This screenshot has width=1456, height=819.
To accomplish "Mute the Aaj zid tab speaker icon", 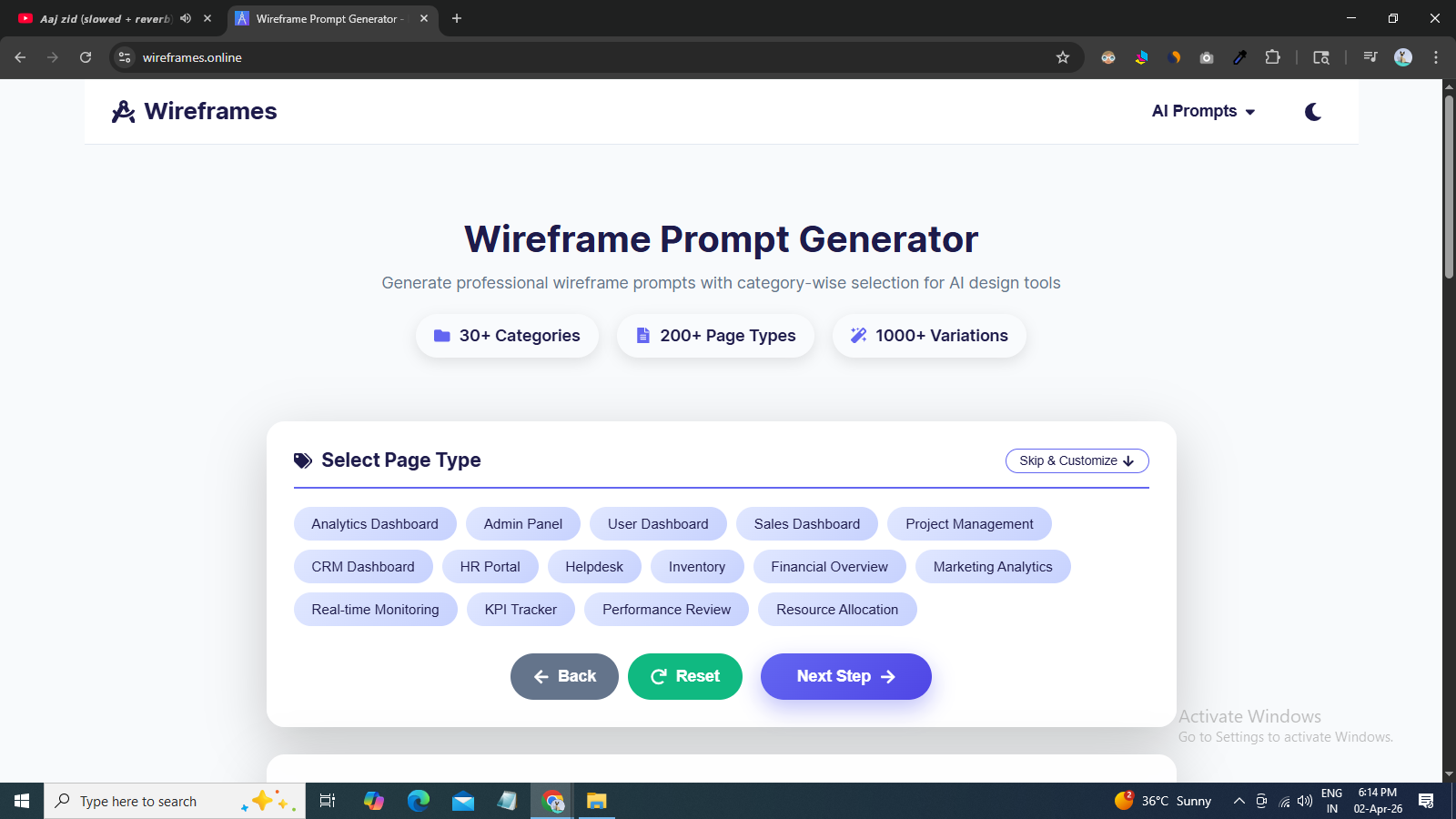I will point(186,18).
